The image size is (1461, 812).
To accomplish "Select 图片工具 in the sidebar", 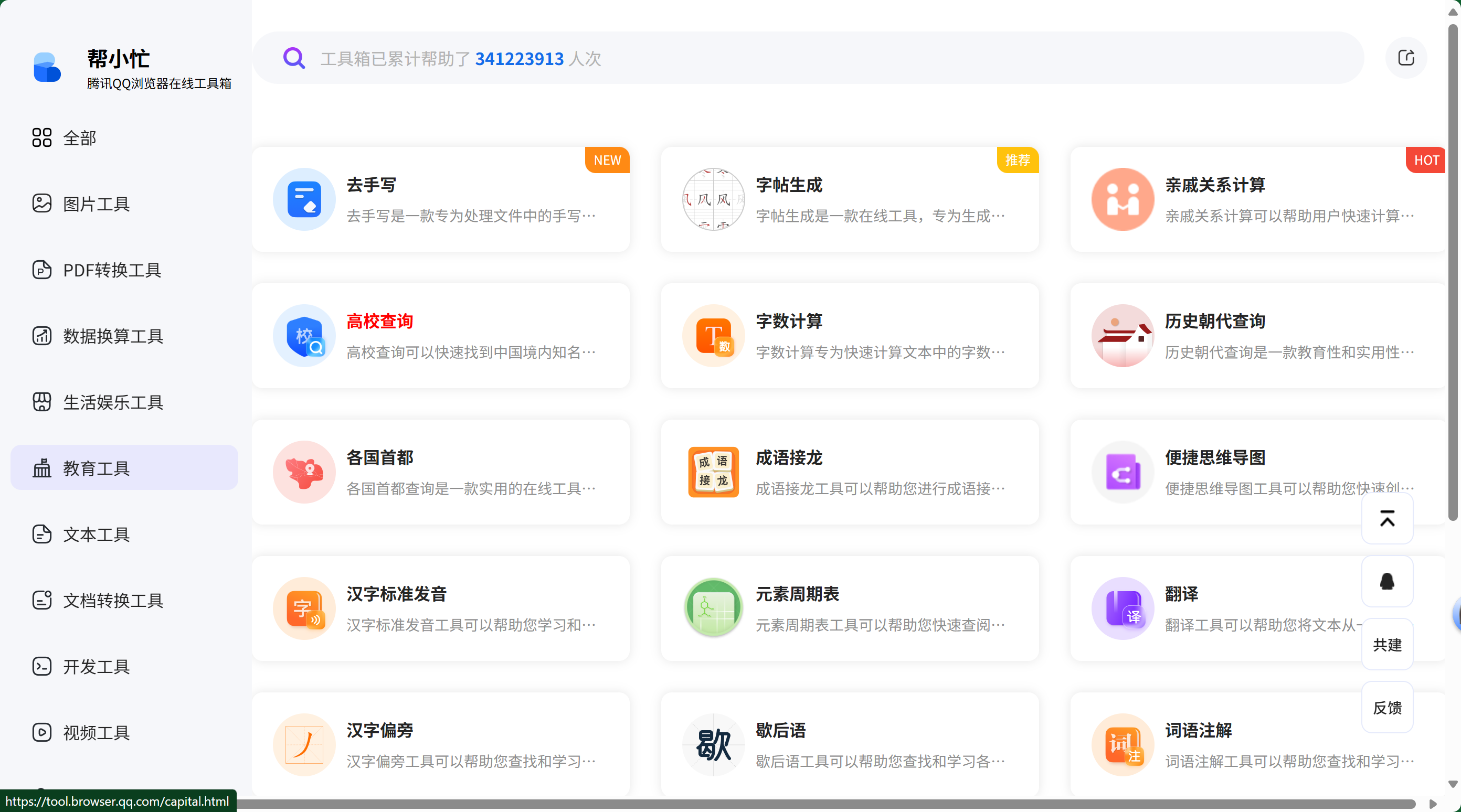I will coord(97,204).
